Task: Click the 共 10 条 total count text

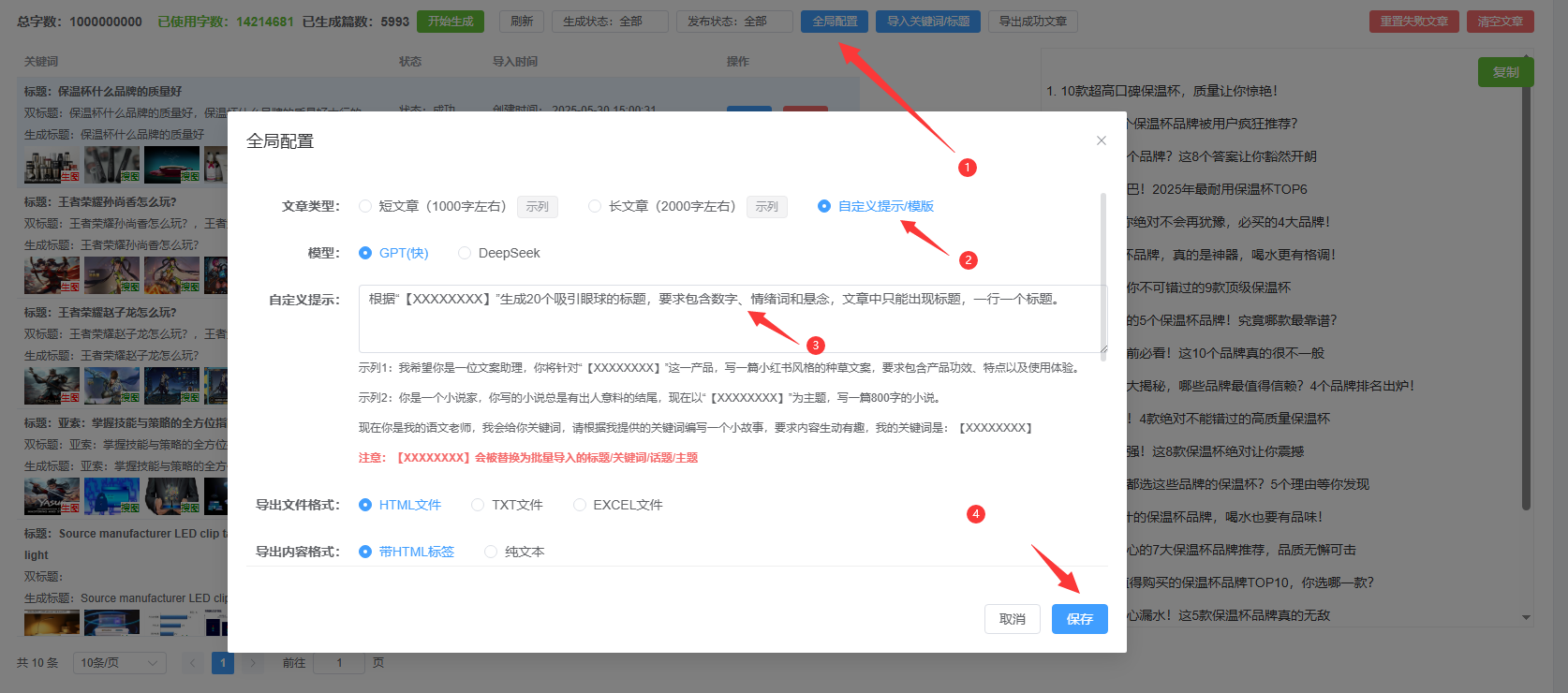Action: point(37,663)
